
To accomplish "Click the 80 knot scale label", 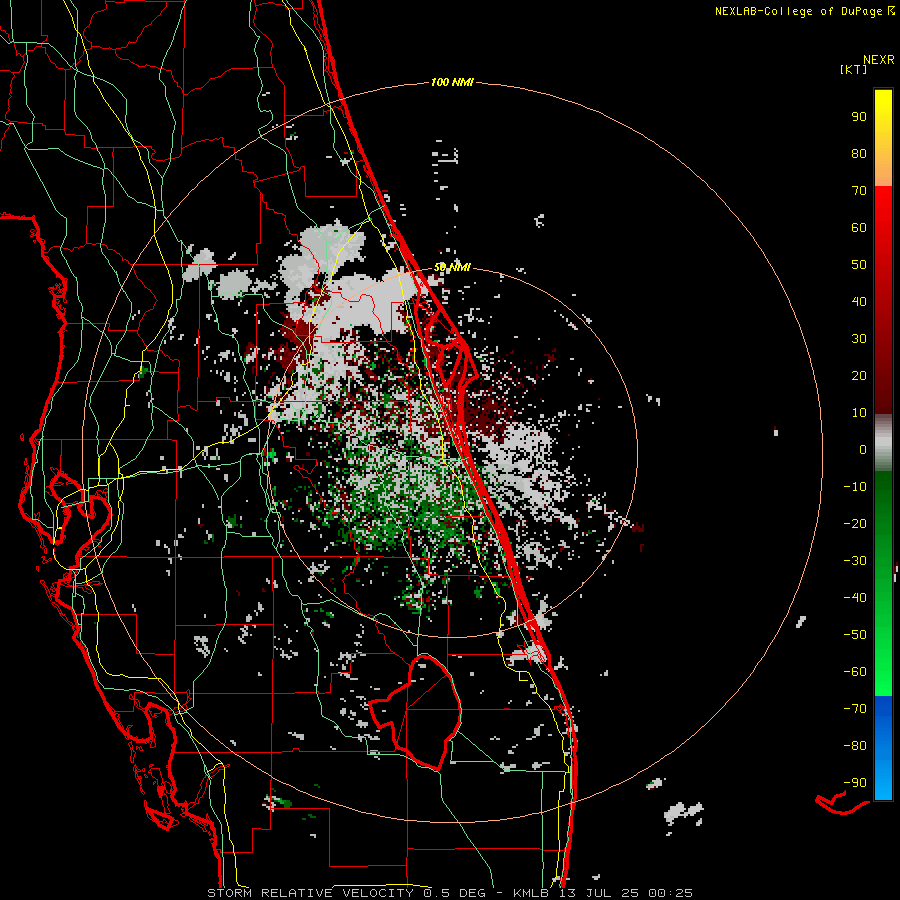I will [859, 153].
